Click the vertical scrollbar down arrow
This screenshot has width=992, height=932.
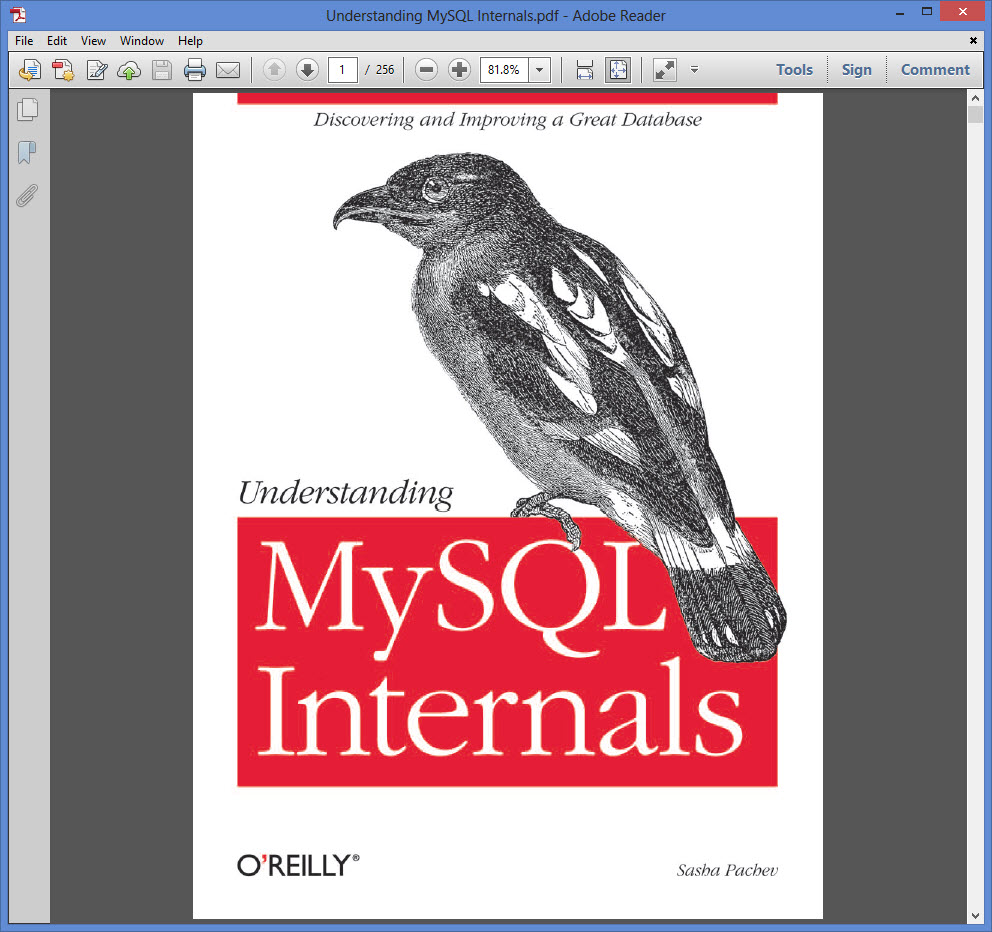click(x=975, y=916)
